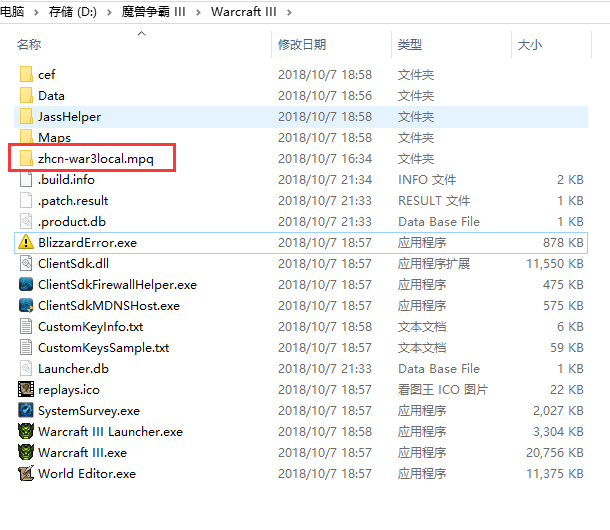Click the SystemSurvey.exe icon
The image size is (610, 530).
coord(26,411)
